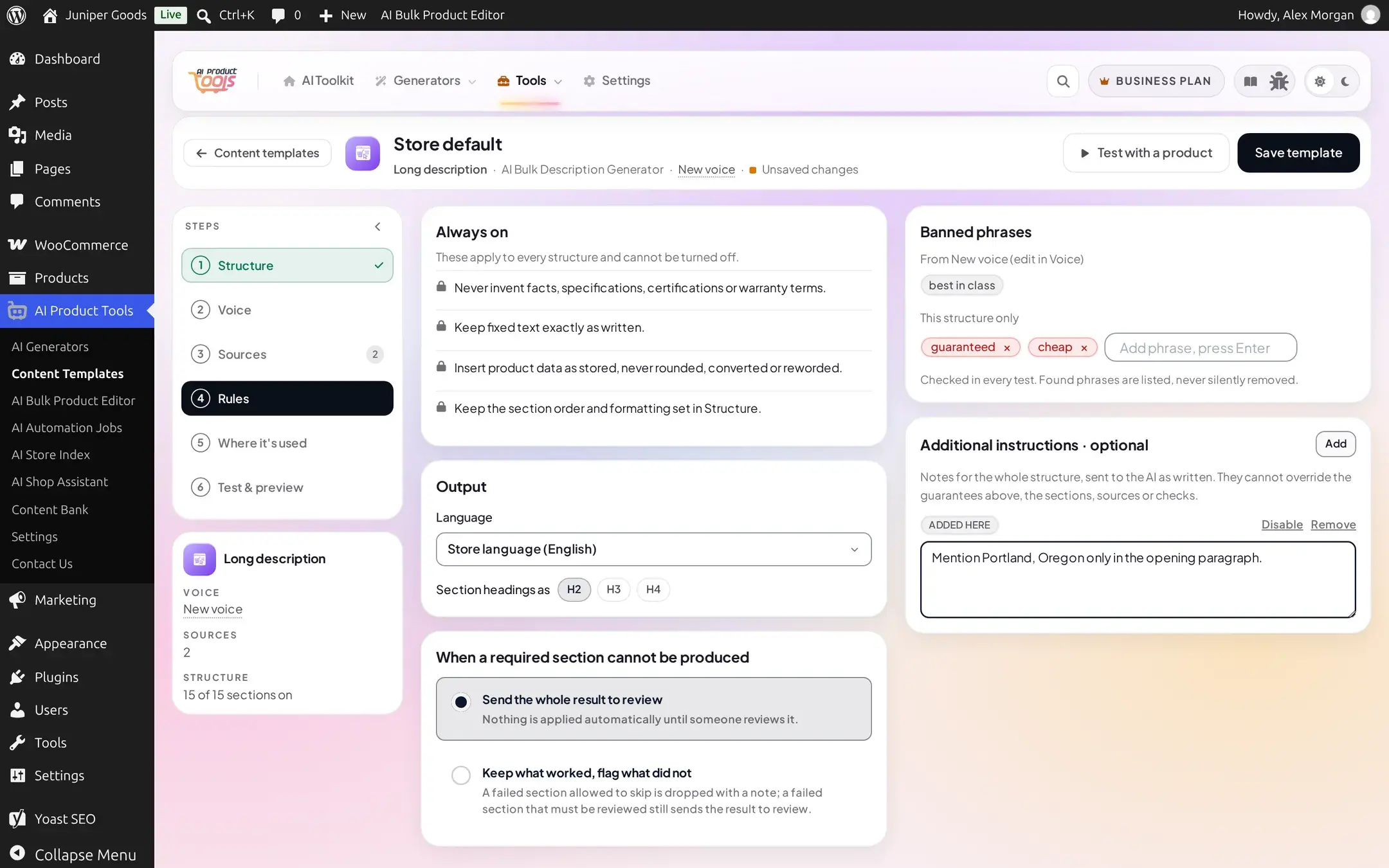Click Test with a product
This screenshot has height=868, width=1389.
(x=1146, y=153)
